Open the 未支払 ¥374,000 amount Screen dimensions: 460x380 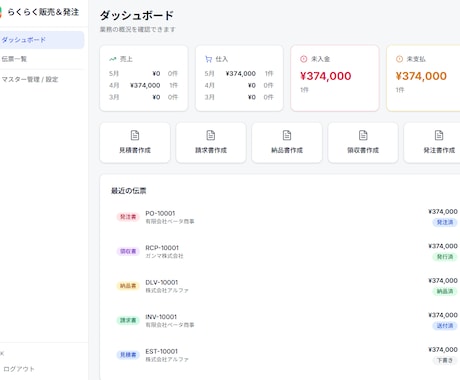click(421, 76)
